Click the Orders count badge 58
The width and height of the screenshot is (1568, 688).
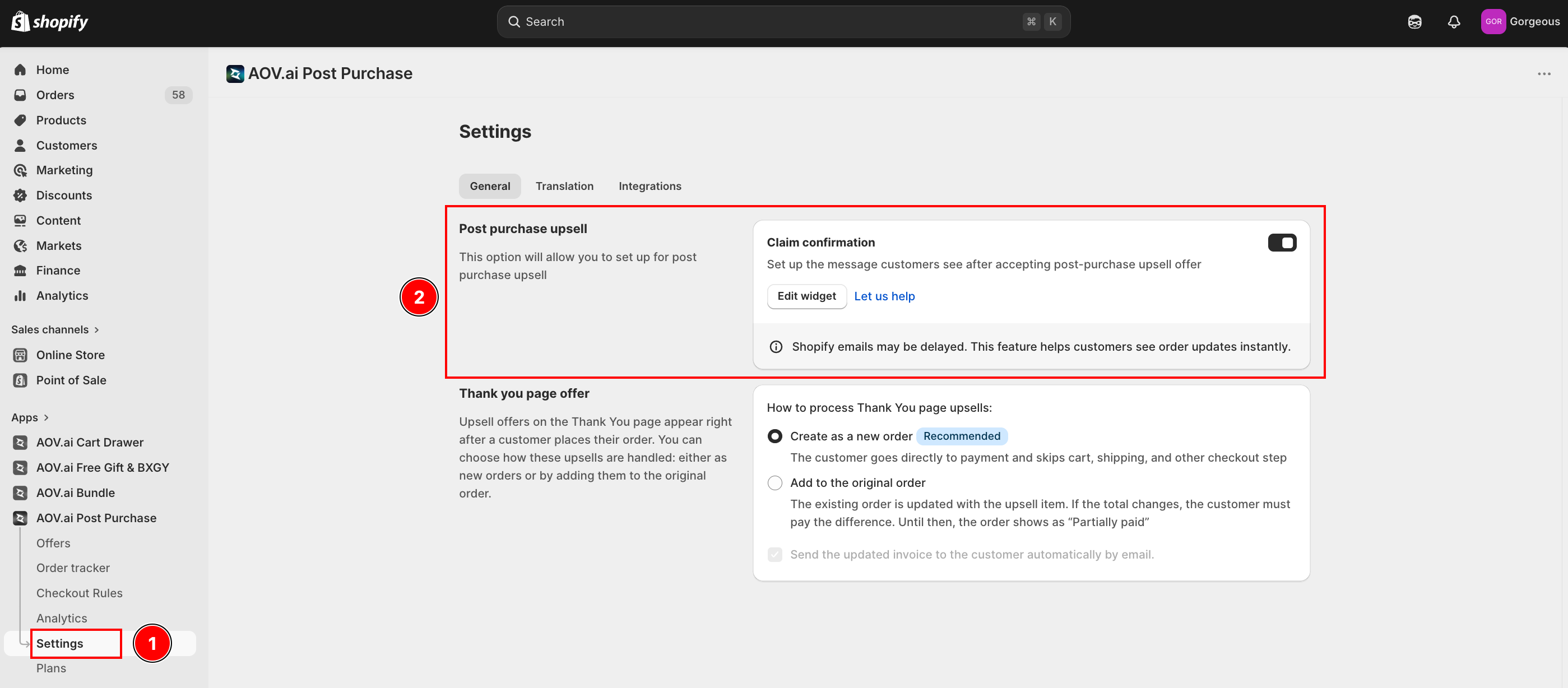coord(178,95)
